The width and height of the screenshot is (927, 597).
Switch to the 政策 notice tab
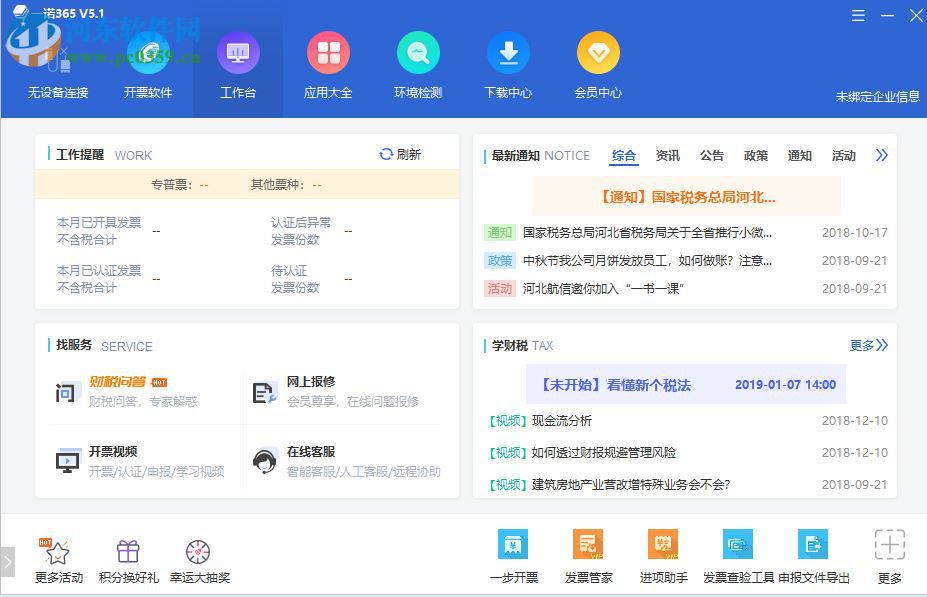(756, 155)
